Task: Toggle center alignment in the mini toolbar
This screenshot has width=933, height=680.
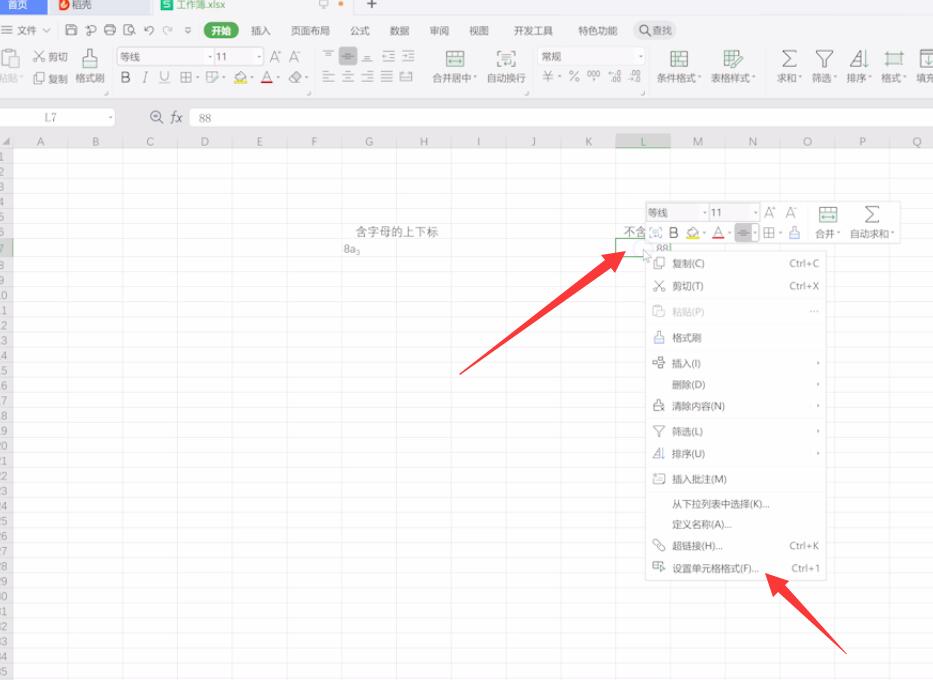Action: [743, 233]
